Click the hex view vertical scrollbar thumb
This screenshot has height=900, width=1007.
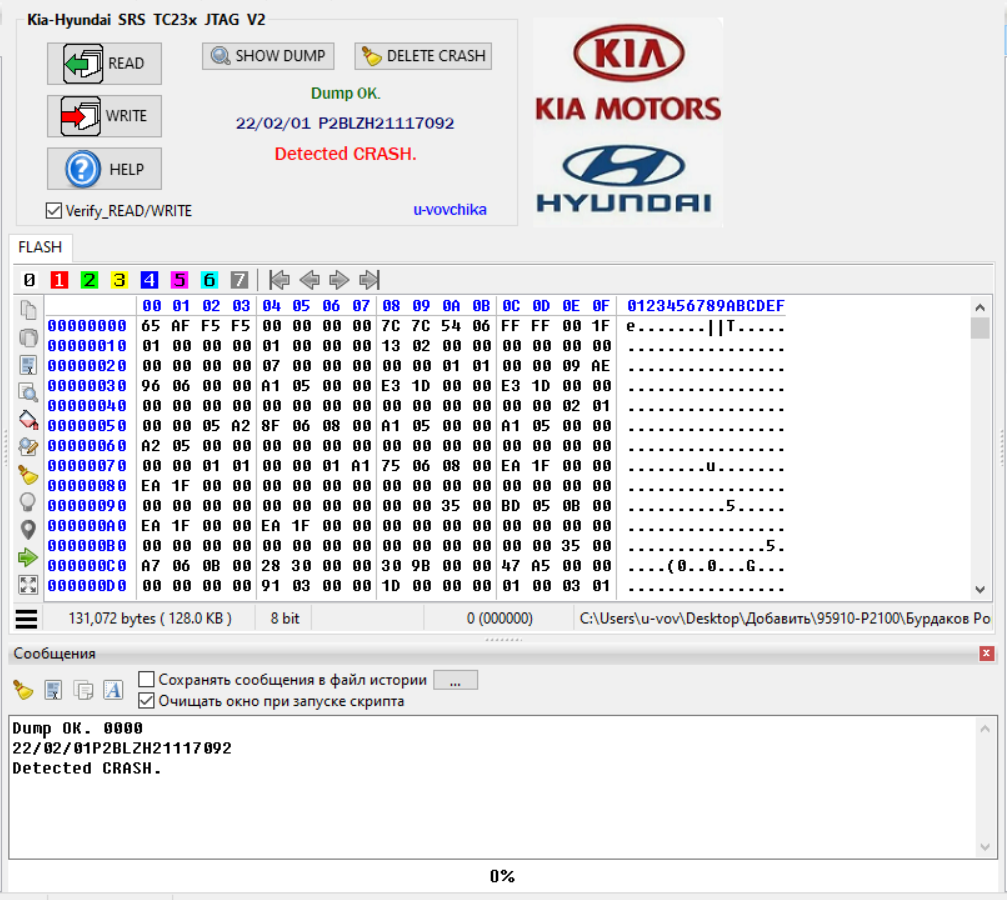click(980, 328)
